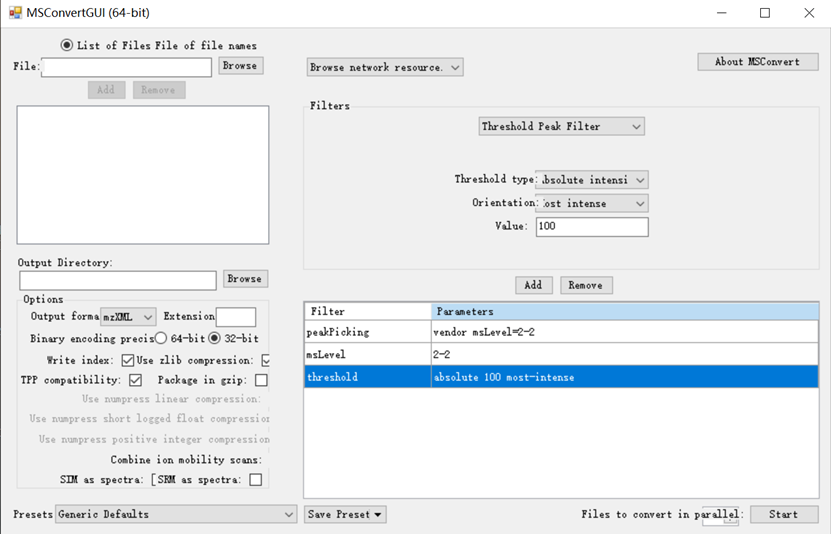This screenshot has width=831, height=534.
Task: Click Remove button below filter settings
Action: click(x=585, y=285)
